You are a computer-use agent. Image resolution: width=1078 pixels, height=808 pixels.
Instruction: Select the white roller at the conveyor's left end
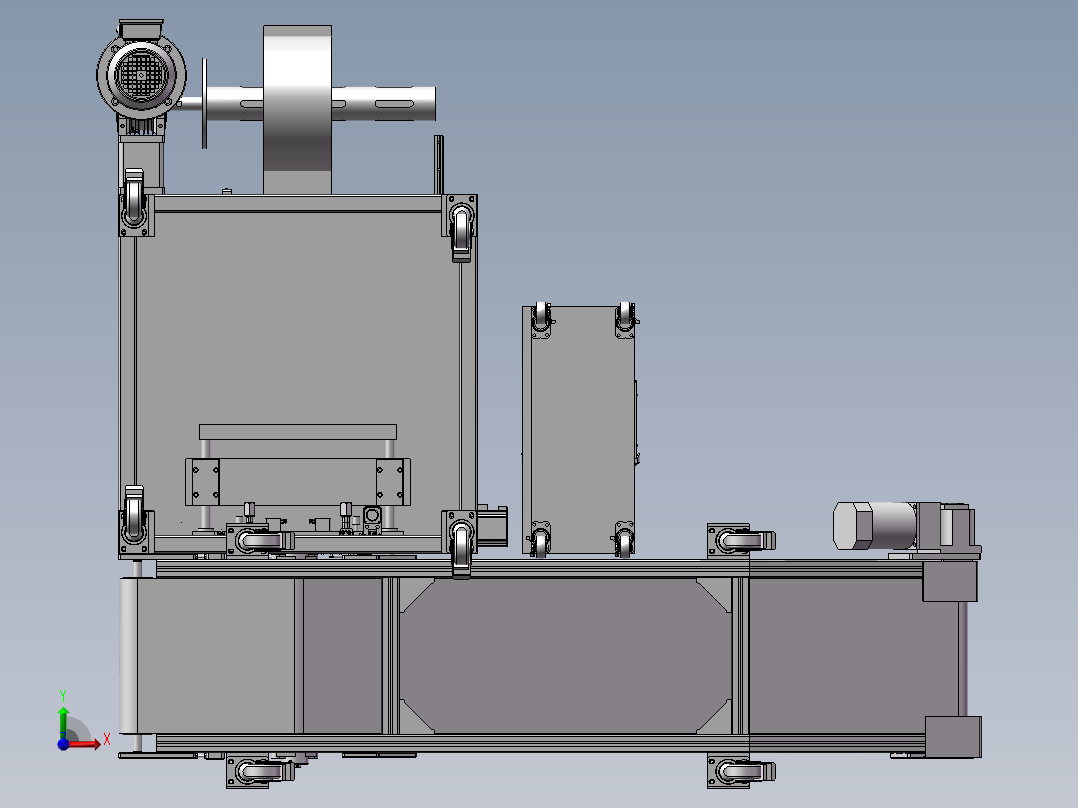tap(128, 656)
